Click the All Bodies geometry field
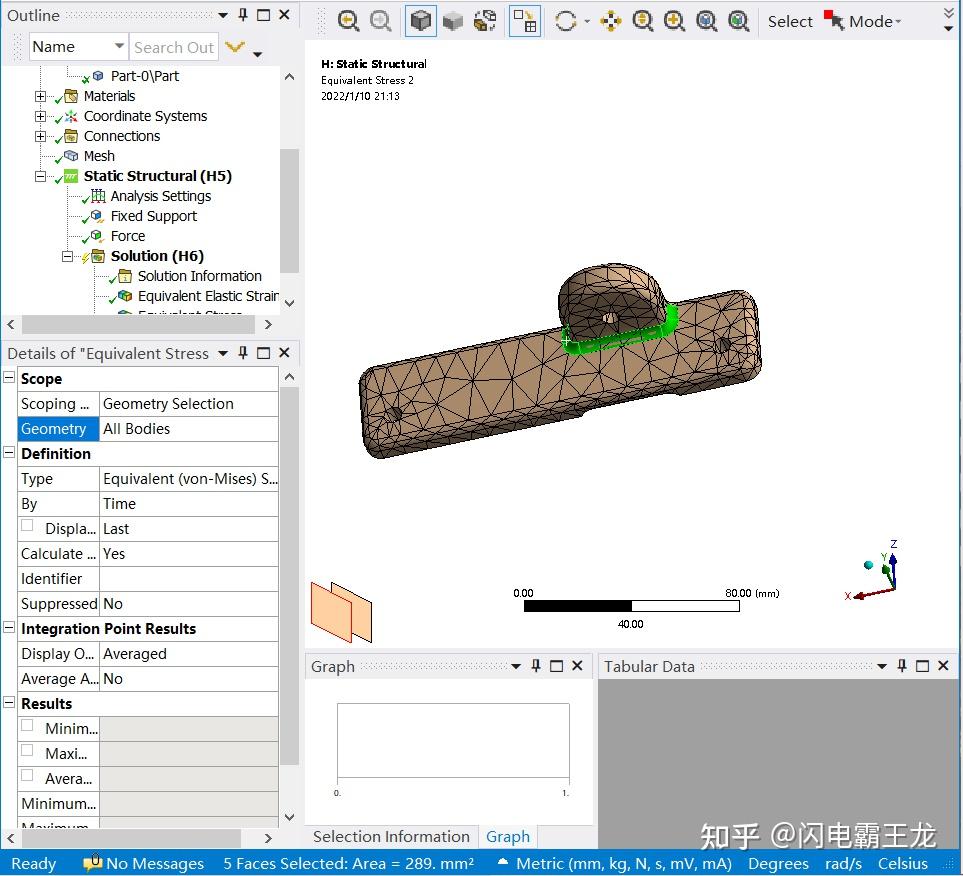This screenshot has width=963, height=876. (x=189, y=429)
